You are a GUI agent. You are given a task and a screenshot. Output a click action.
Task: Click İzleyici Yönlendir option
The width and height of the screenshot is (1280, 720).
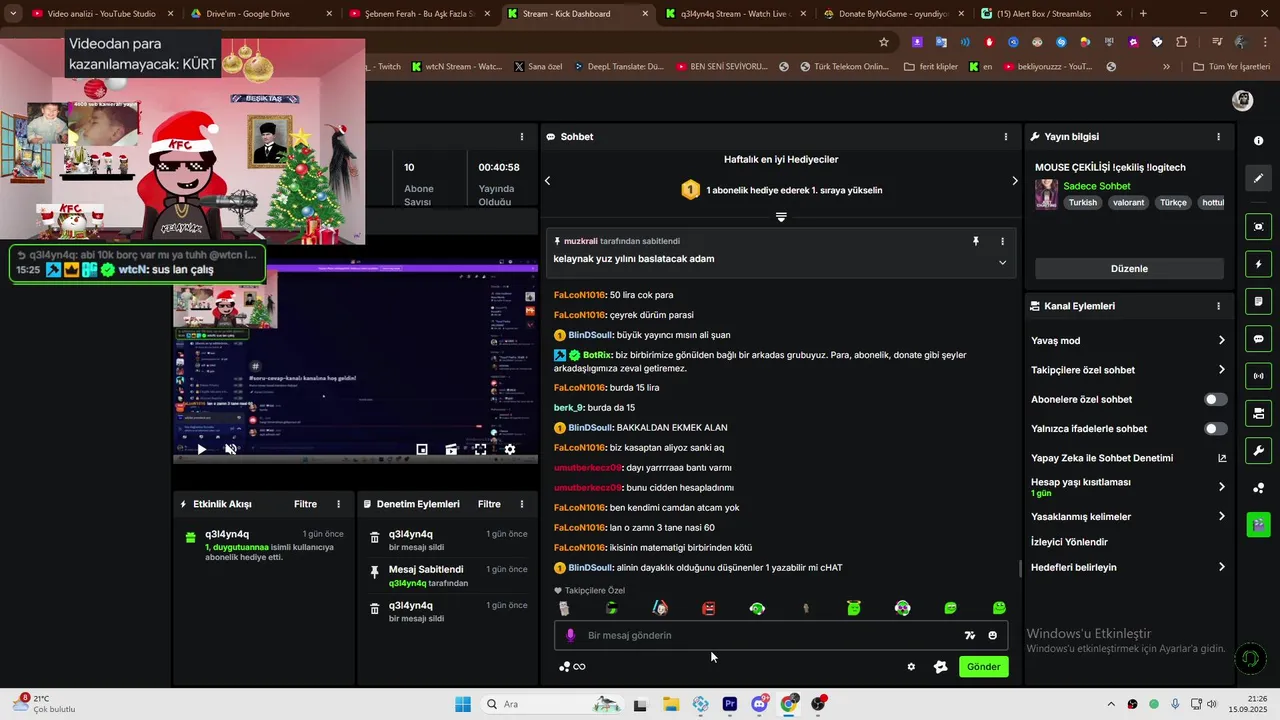pyautogui.click(x=1069, y=542)
